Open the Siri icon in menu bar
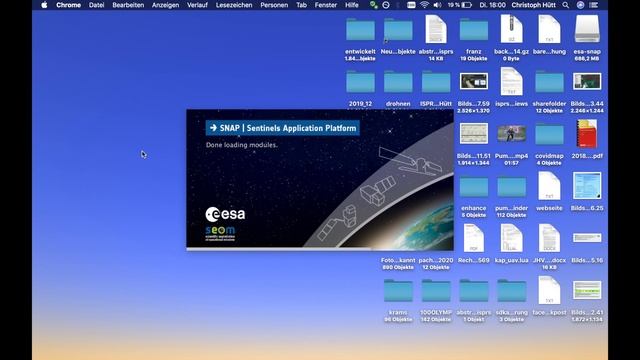The image size is (640, 360). 580,5
